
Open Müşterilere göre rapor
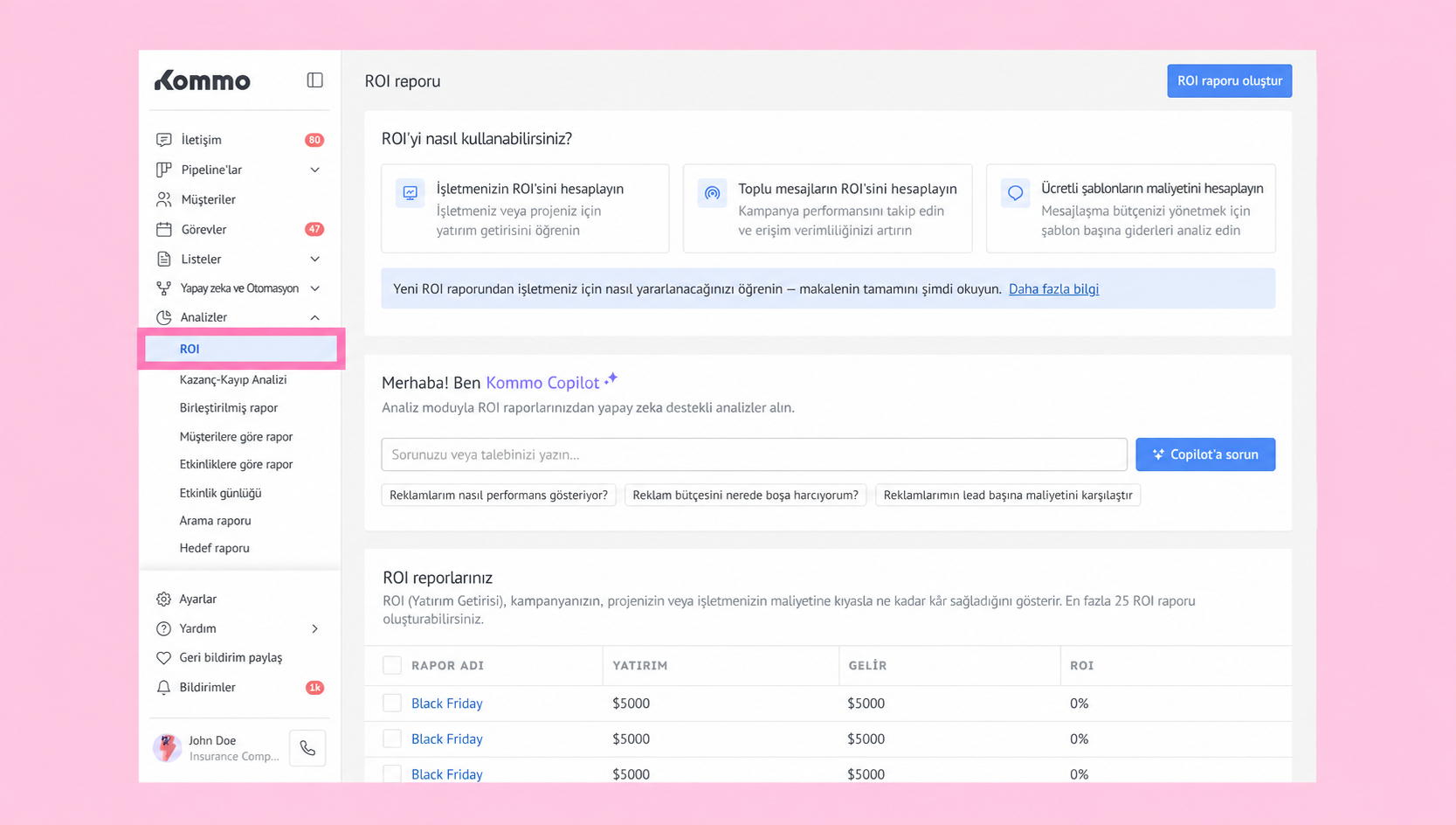(x=236, y=436)
